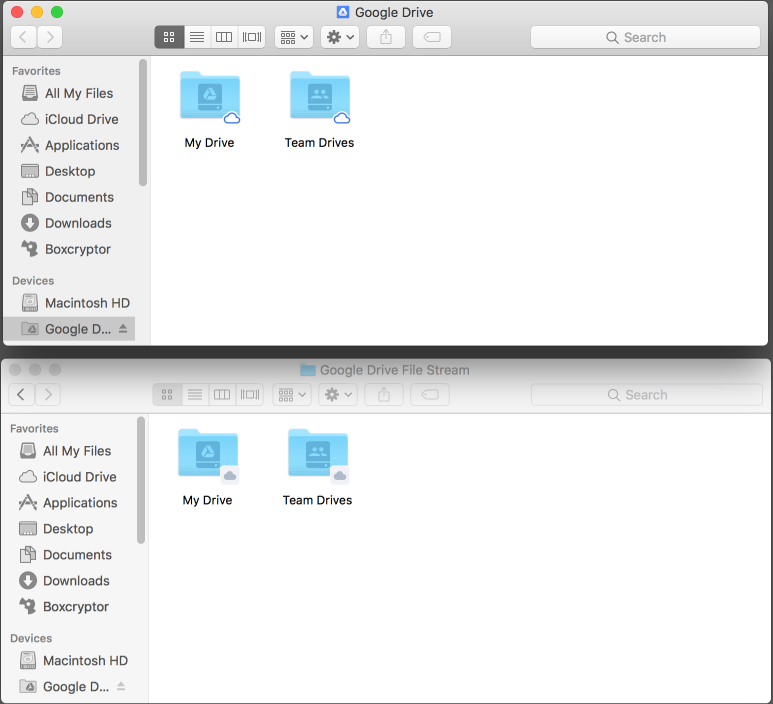Switch to icon view in File Stream window
Viewport: 773px width, 704px height.
pyautogui.click(x=167, y=394)
